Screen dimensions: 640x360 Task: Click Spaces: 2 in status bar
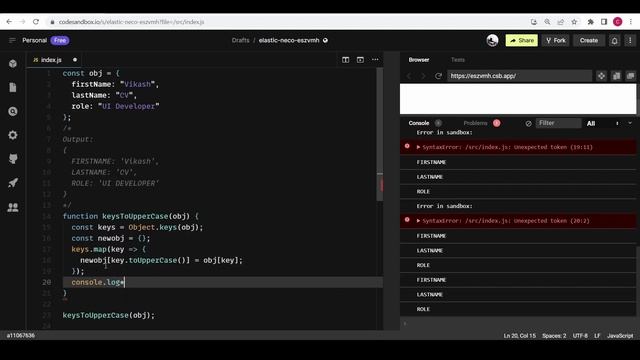554,336
